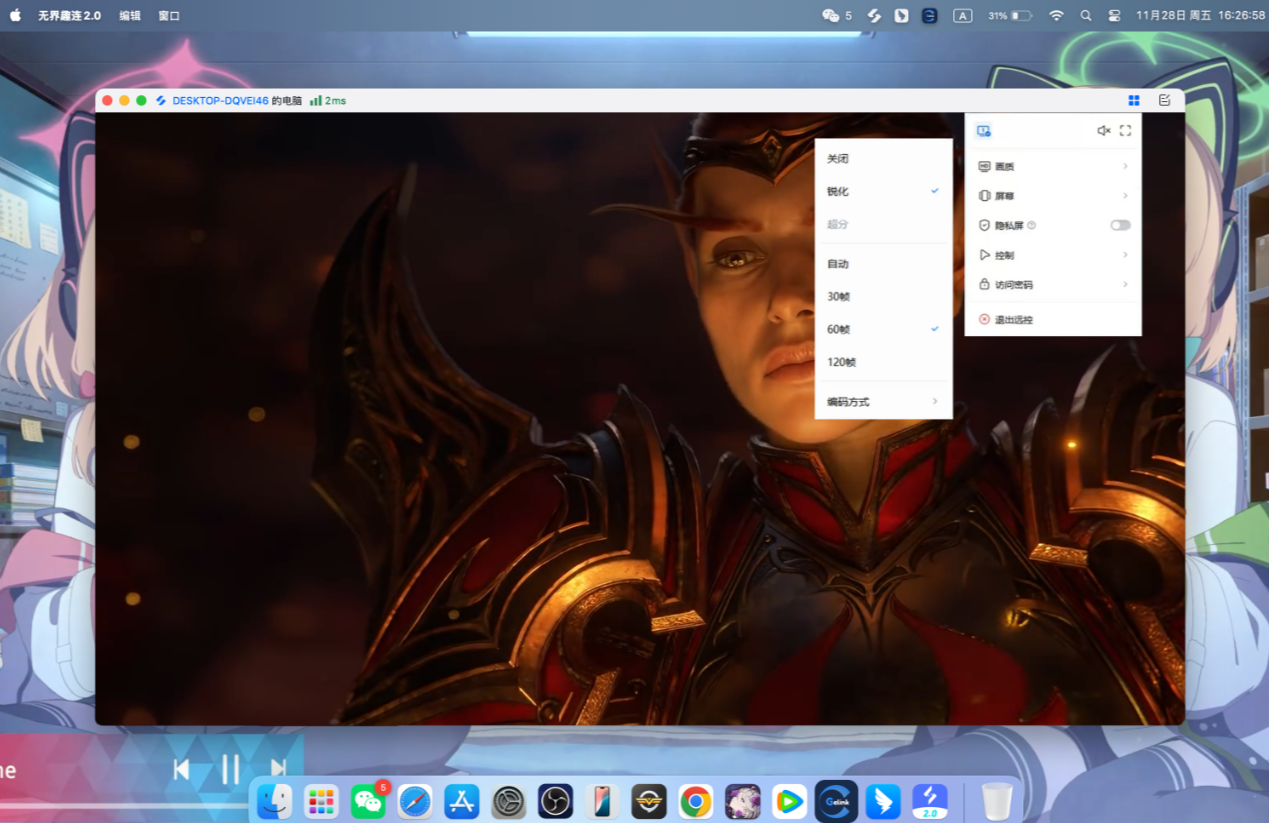Open the note edit icon in title bar
The width and height of the screenshot is (1269, 823).
[x=1164, y=100]
